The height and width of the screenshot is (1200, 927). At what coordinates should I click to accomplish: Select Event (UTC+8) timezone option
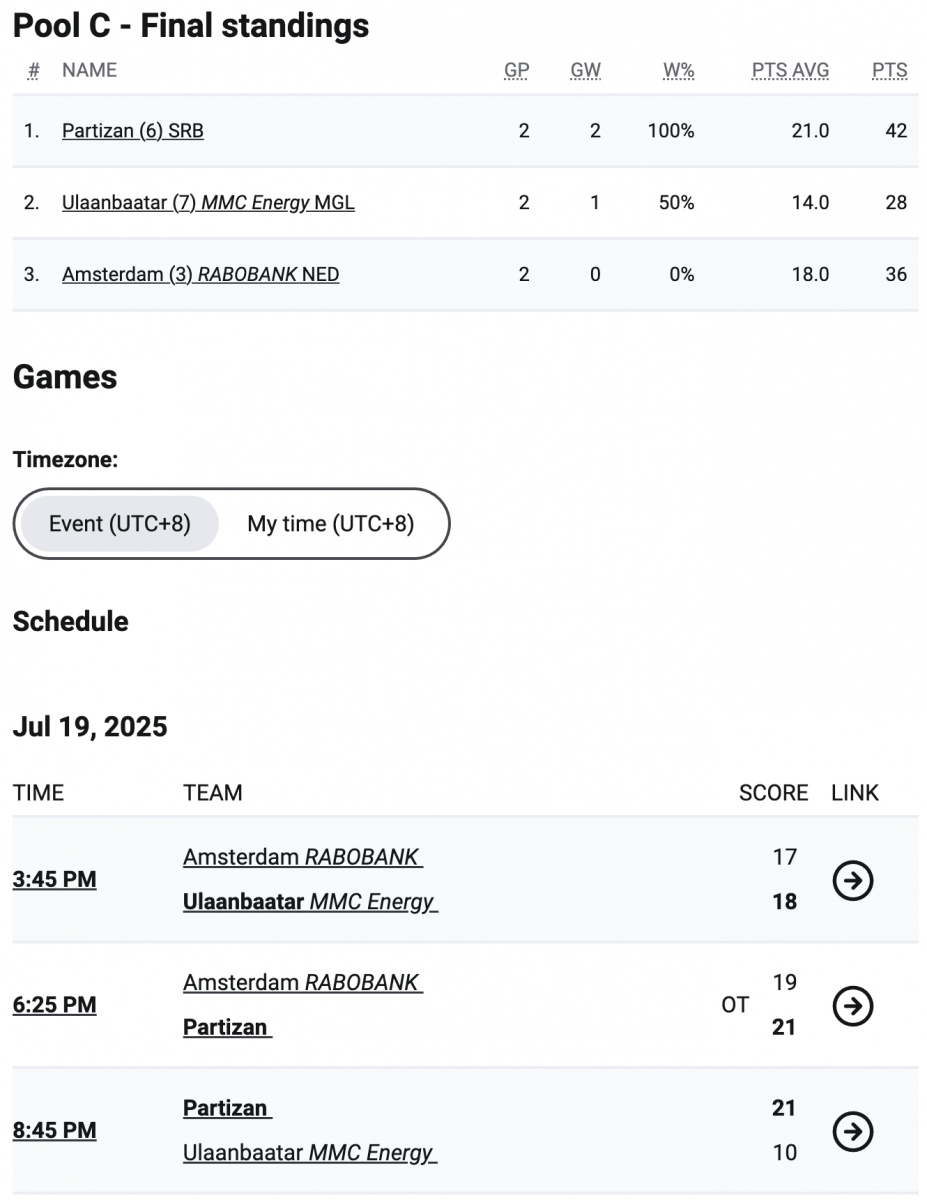pyautogui.click(x=120, y=523)
